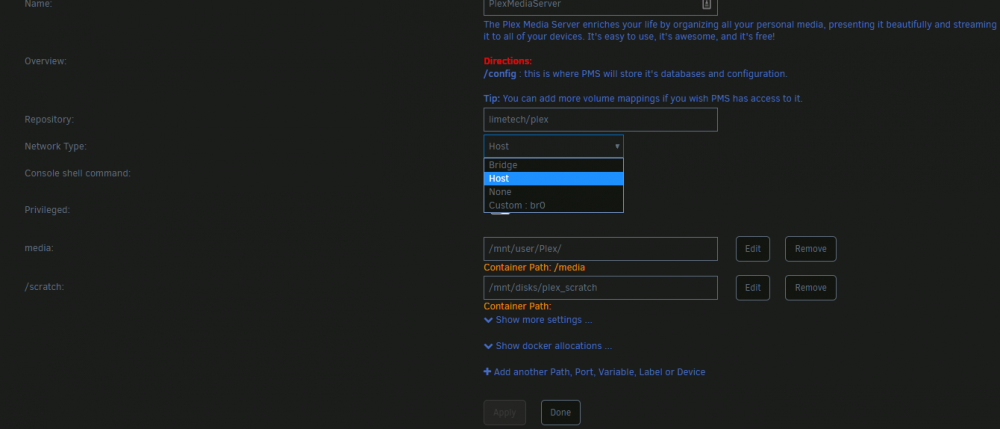Click the /config directions text

coord(636,74)
